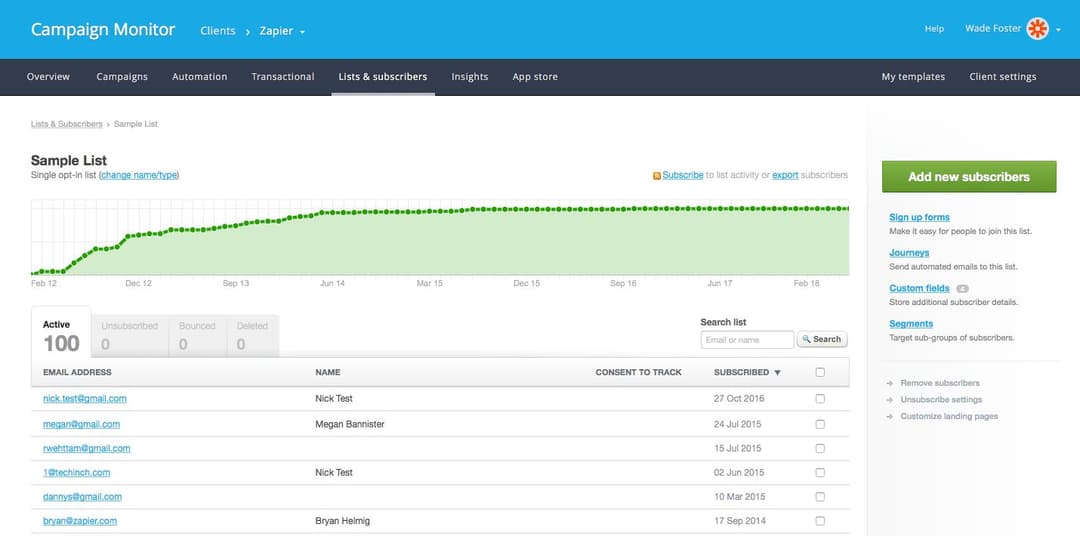This screenshot has height=536, width=1080.
Task: Click the Name column header
Action: pos(328,373)
